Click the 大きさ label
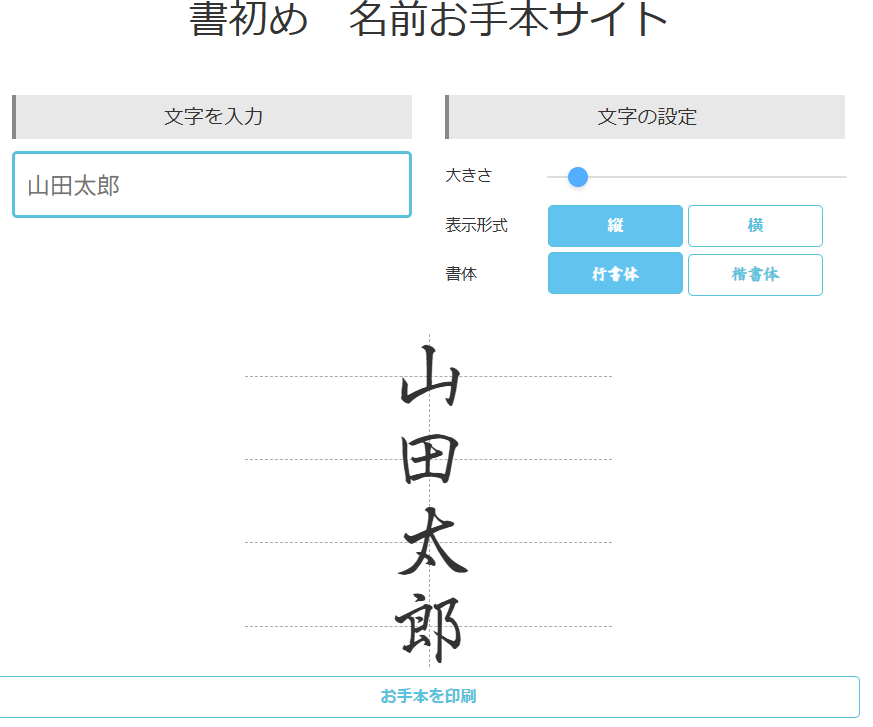The image size is (873, 727). (469, 176)
